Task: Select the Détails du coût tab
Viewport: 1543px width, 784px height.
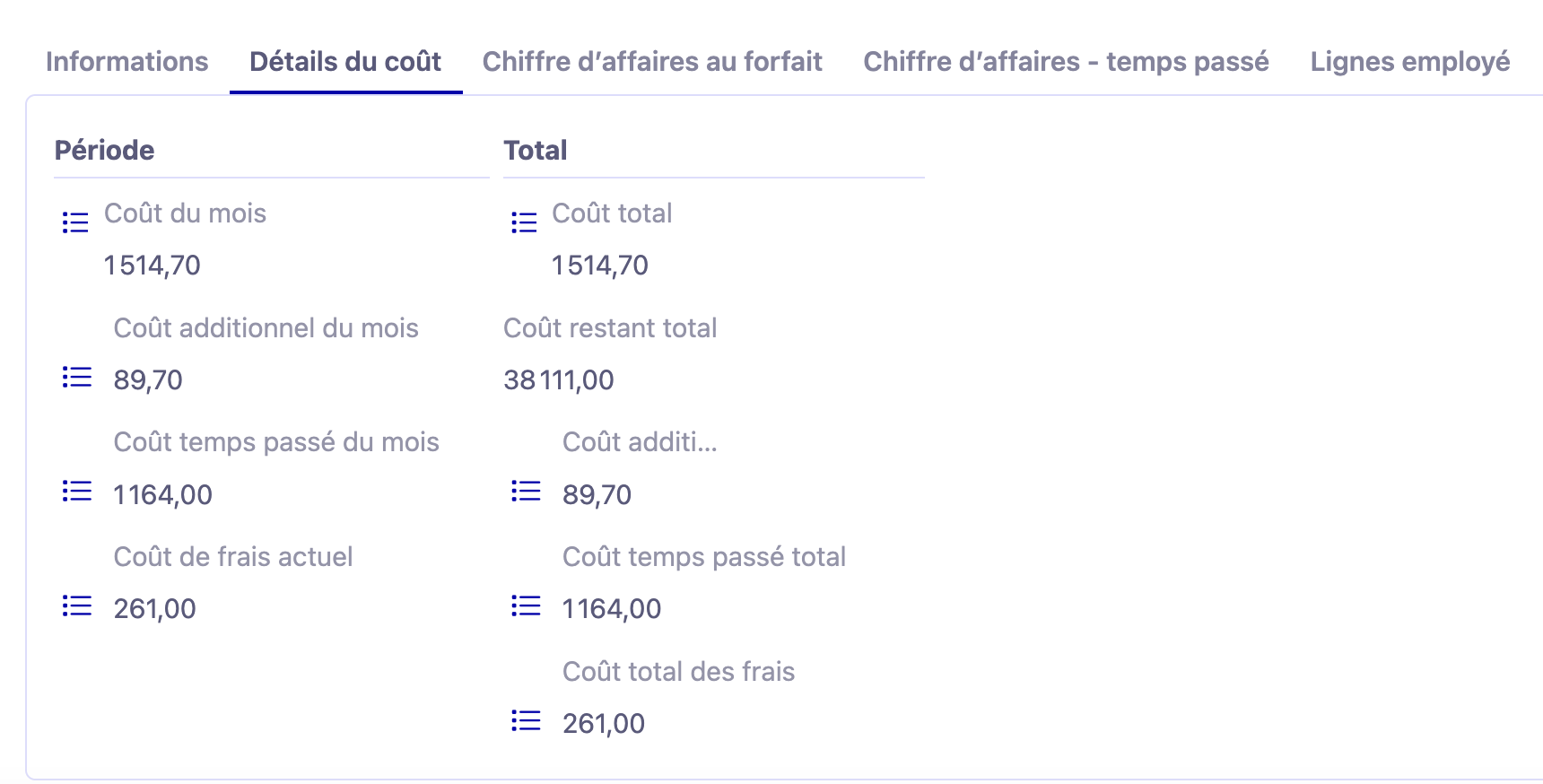Action: 345,62
